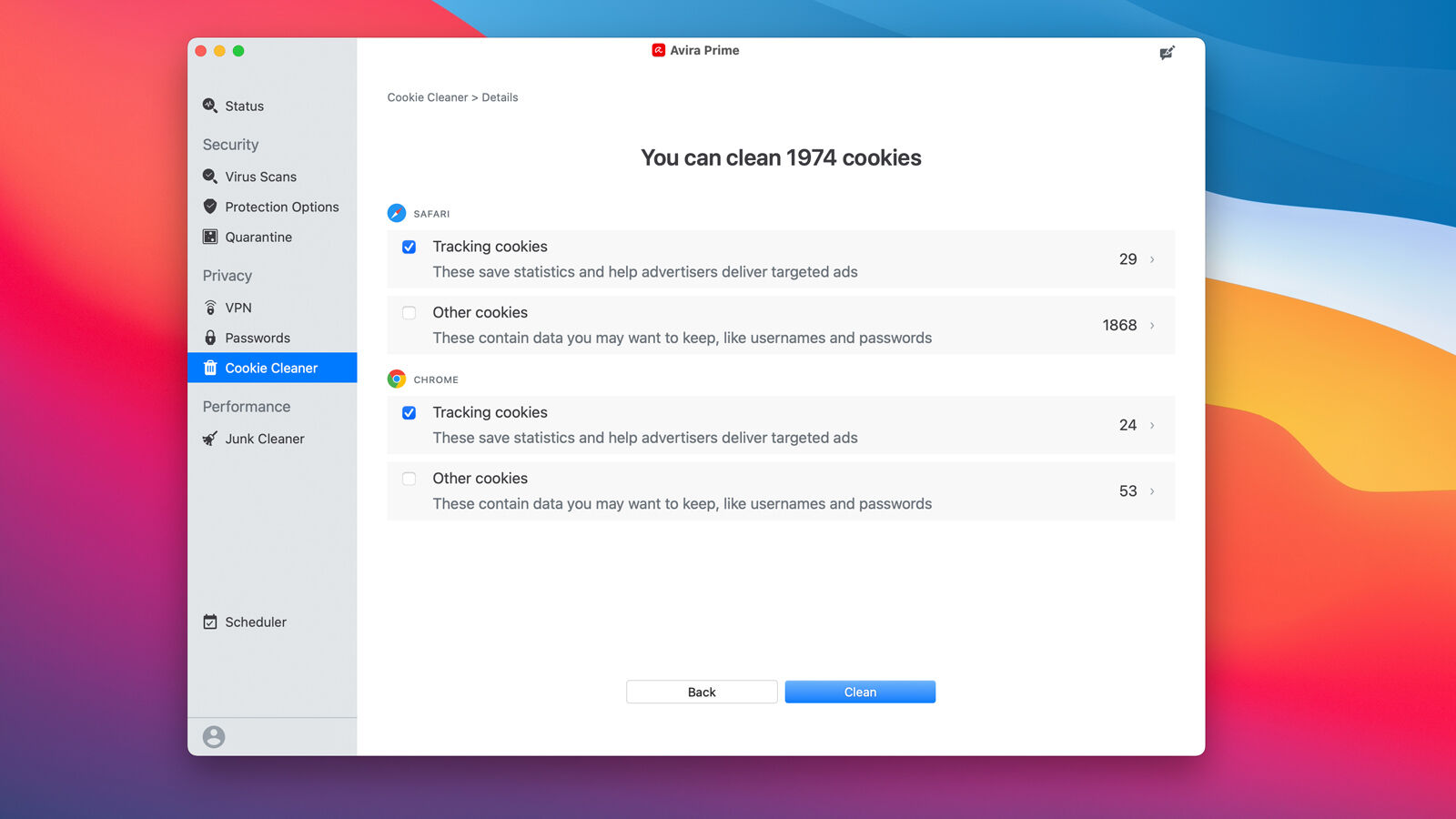
Task: Select Cookie Cleaner menu item
Action: [x=272, y=368]
